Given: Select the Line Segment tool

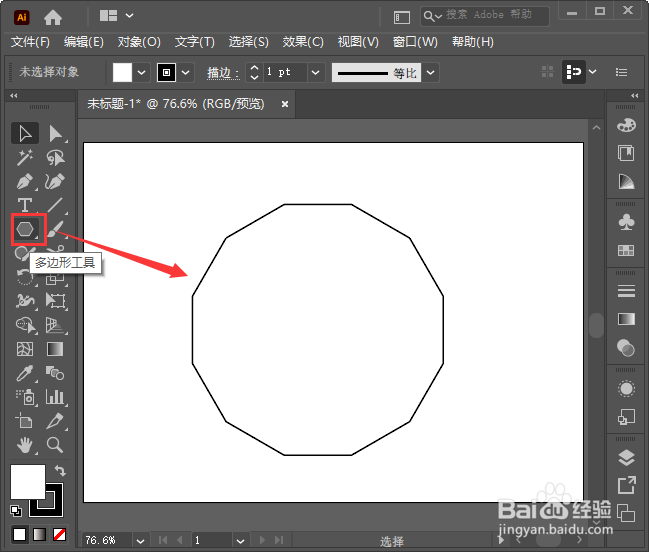Looking at the screenshot, I should click(x=55, y=205).
